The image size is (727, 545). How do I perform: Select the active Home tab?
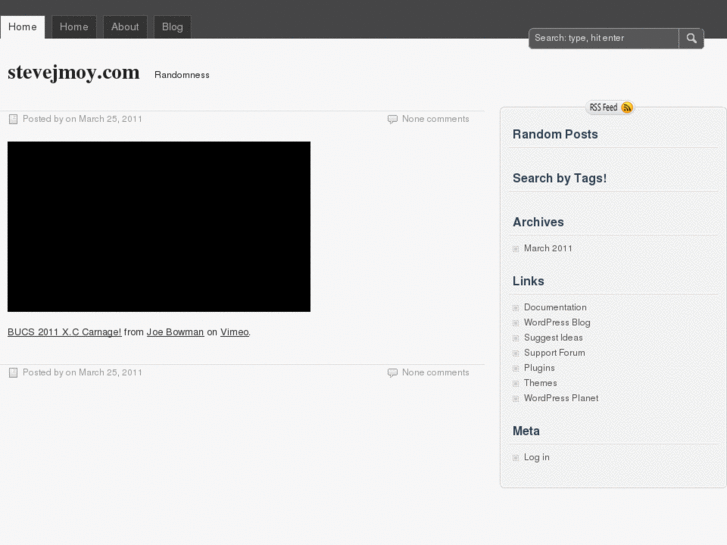[x=22, y=27]
